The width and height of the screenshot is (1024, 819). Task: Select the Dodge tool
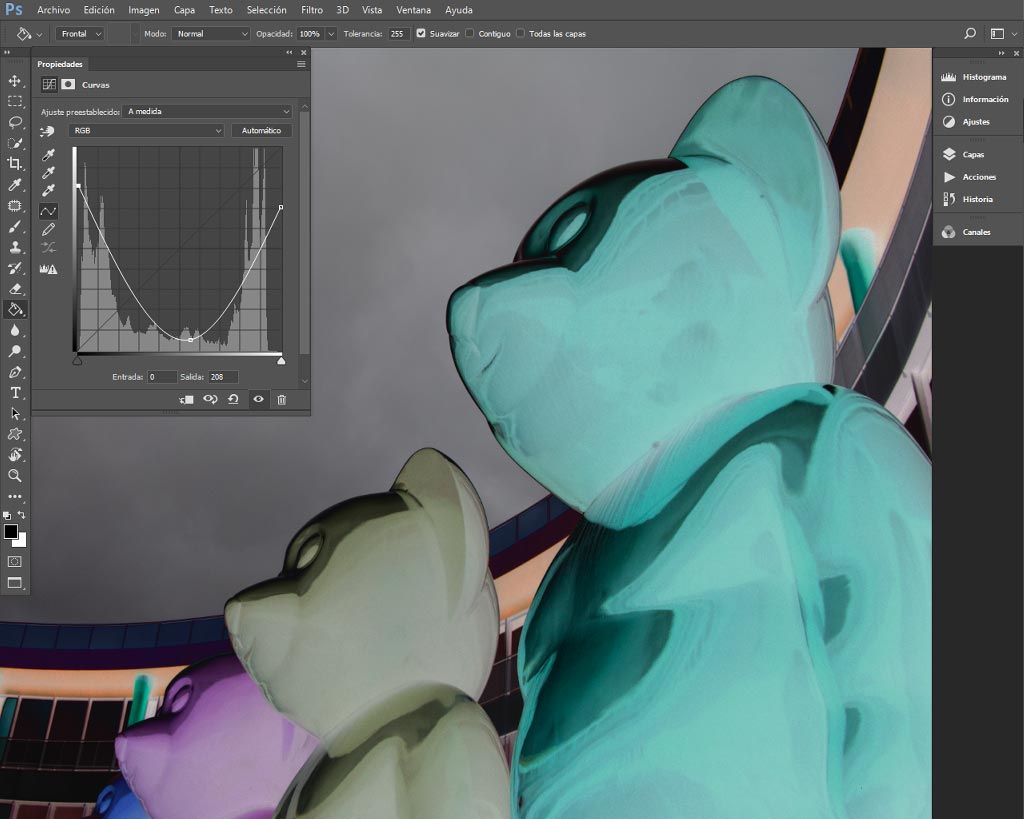(14, 351)
